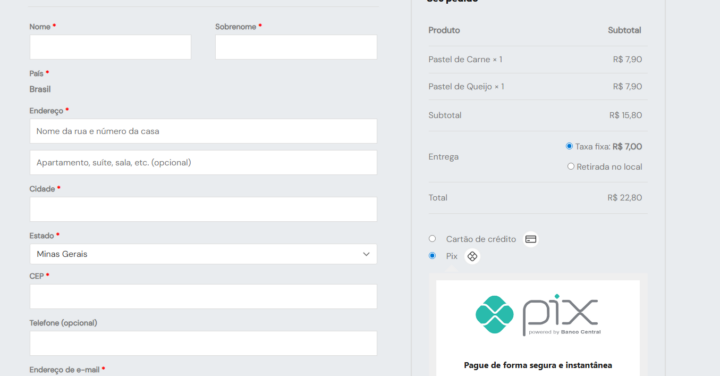Click the credit card icon

531,239
